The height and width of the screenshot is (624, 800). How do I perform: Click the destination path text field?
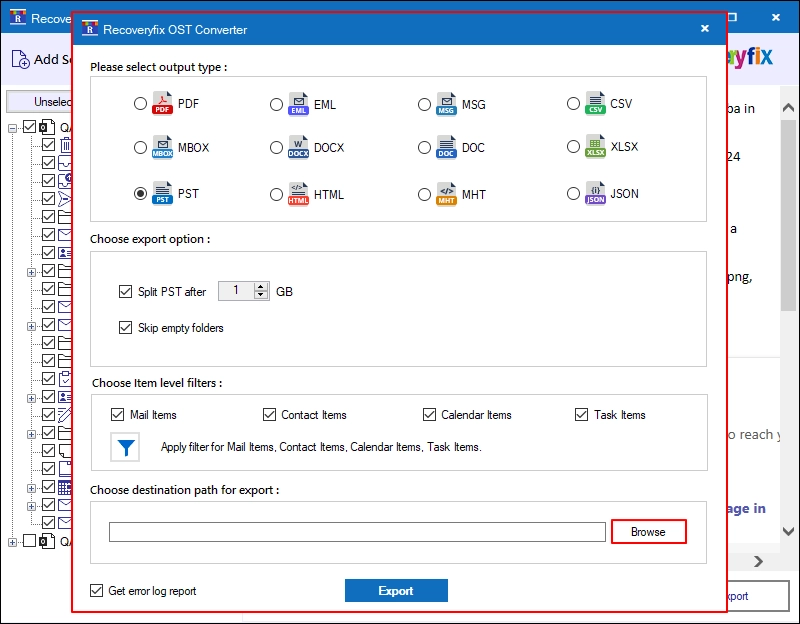[x=357, y=532]
